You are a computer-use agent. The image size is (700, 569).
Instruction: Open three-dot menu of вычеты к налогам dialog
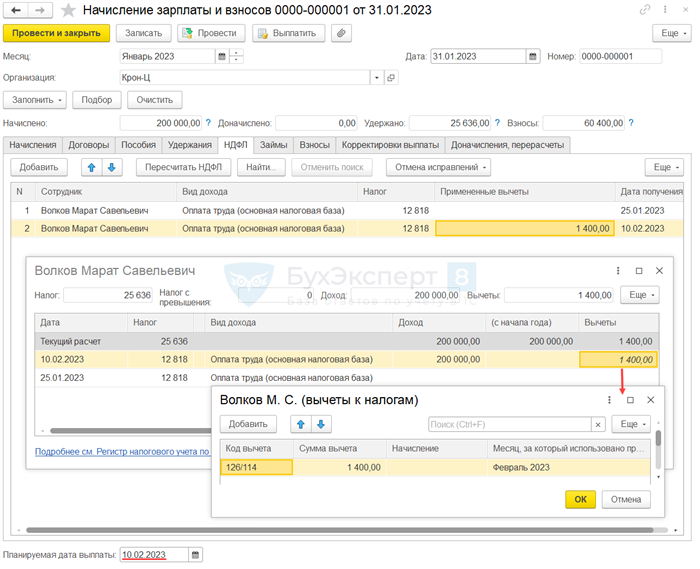609,400
